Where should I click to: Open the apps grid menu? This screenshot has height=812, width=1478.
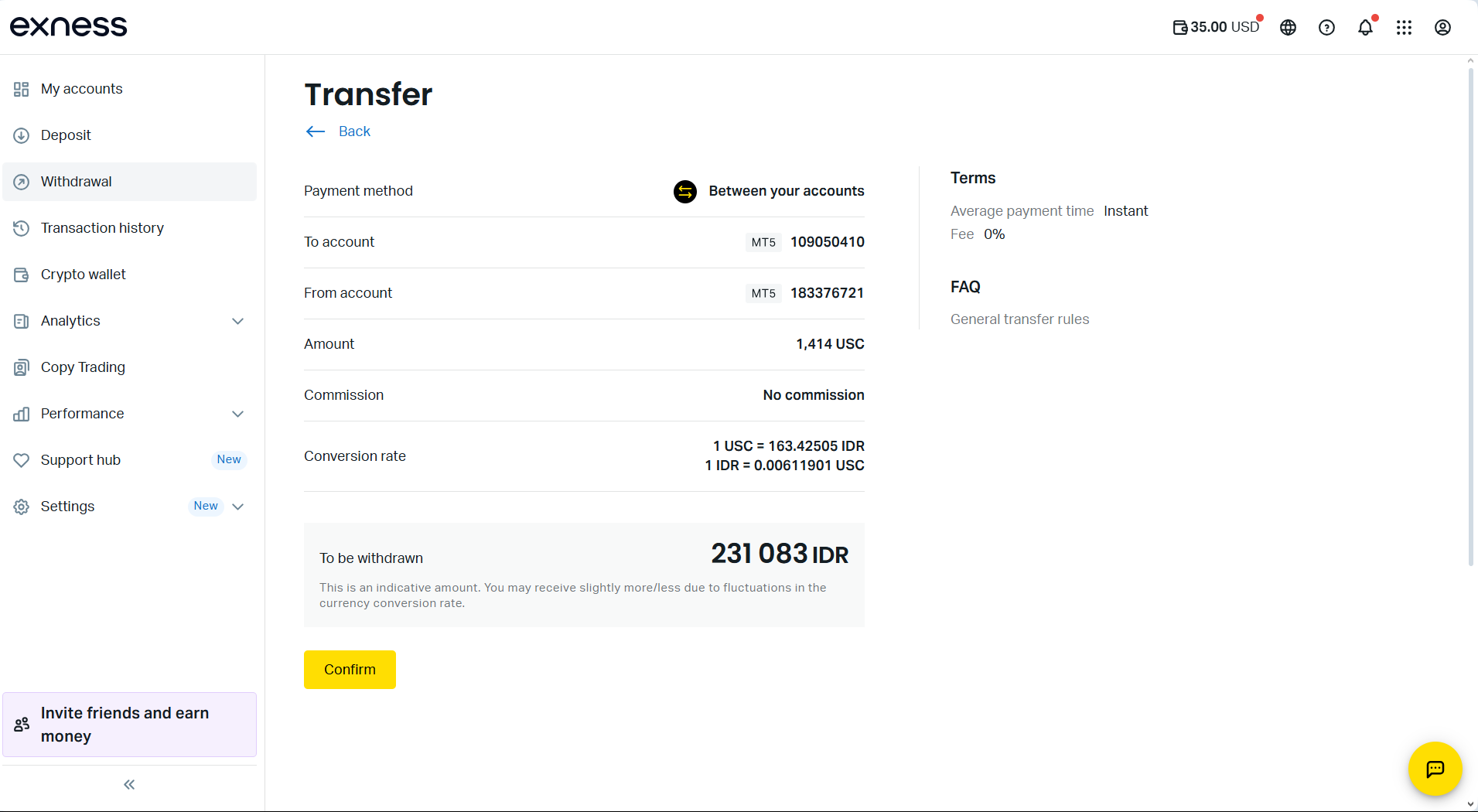pyautogui.click(x=1404, y=28)
